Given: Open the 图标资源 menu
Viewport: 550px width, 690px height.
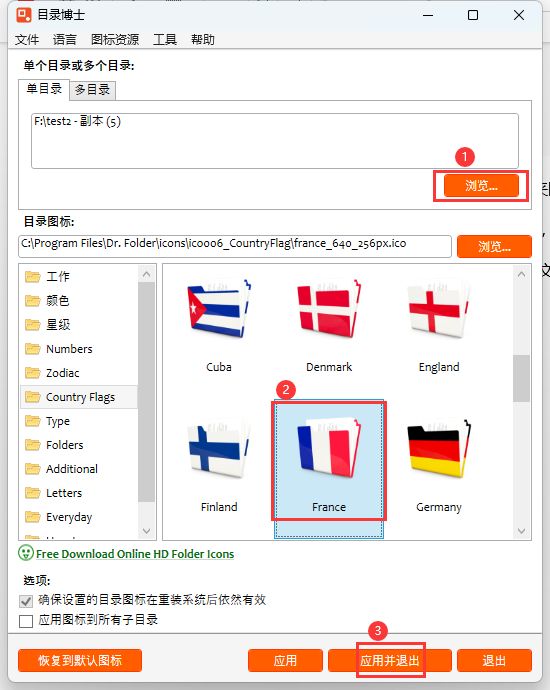Looking at the screenshot, I should pos(115,40).
